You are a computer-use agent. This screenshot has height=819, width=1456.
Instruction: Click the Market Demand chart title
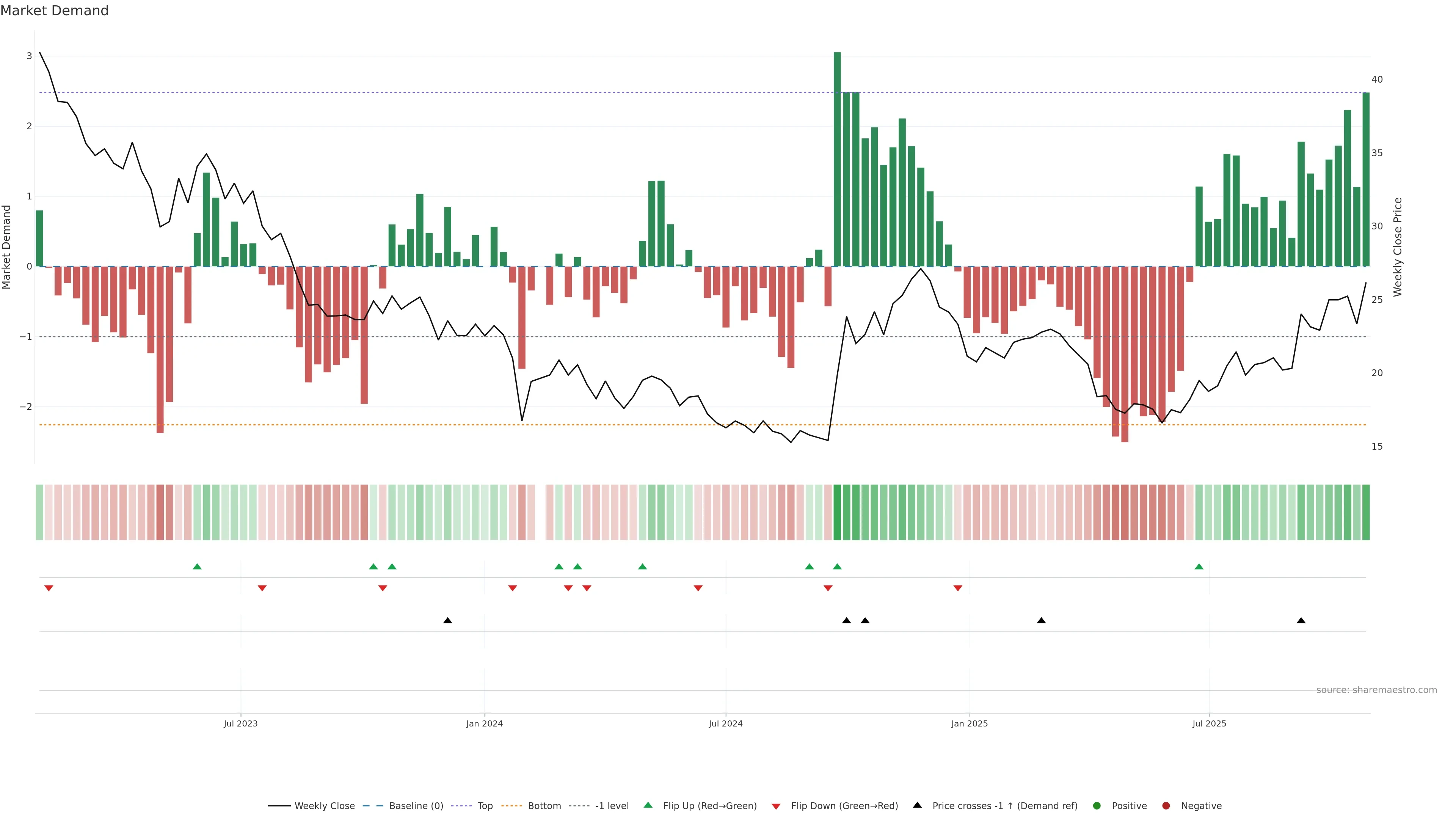point(54,11)
